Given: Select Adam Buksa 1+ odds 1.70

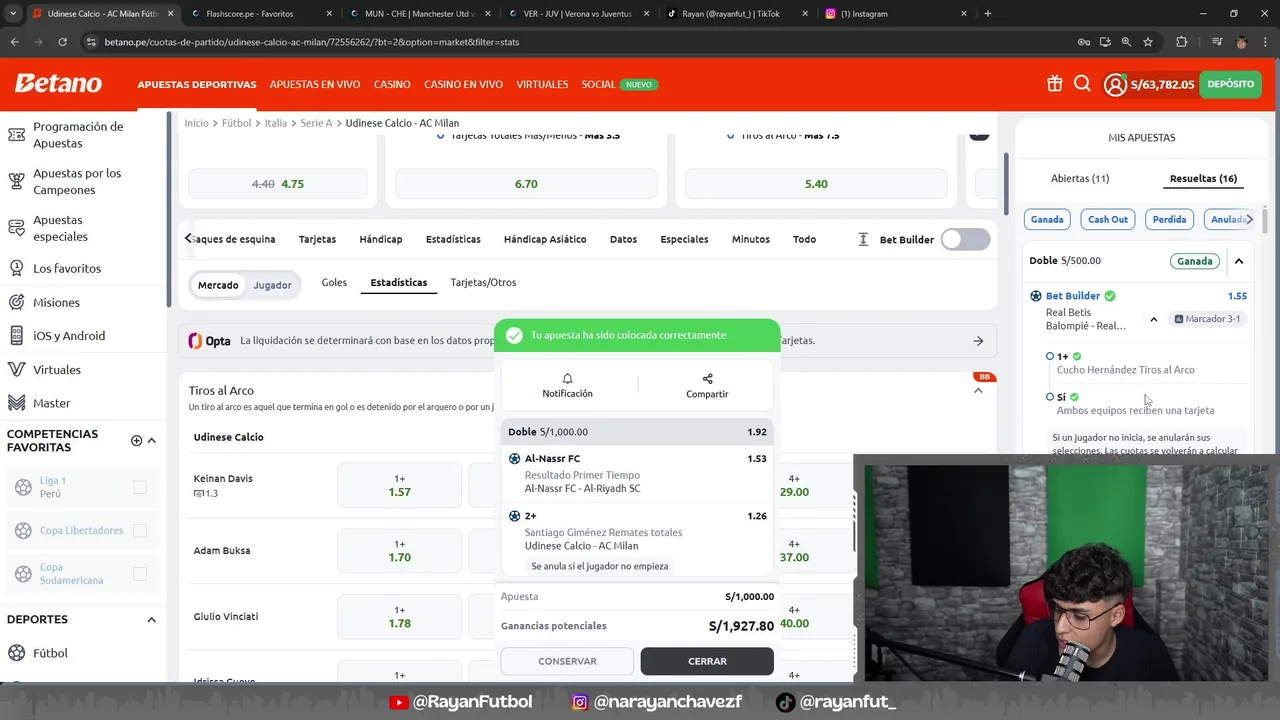Looking at the screenshot, I should tap(399, 551).
